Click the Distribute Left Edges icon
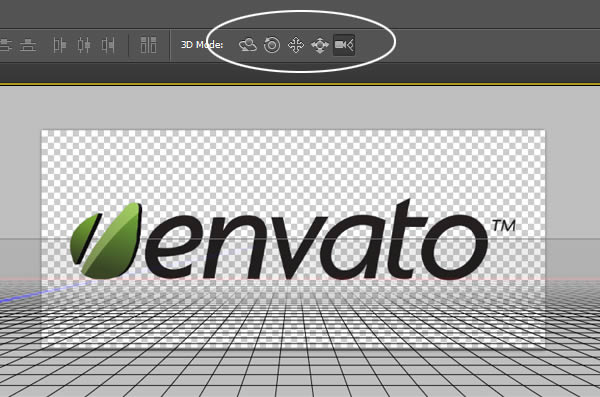 pos(60,45)
